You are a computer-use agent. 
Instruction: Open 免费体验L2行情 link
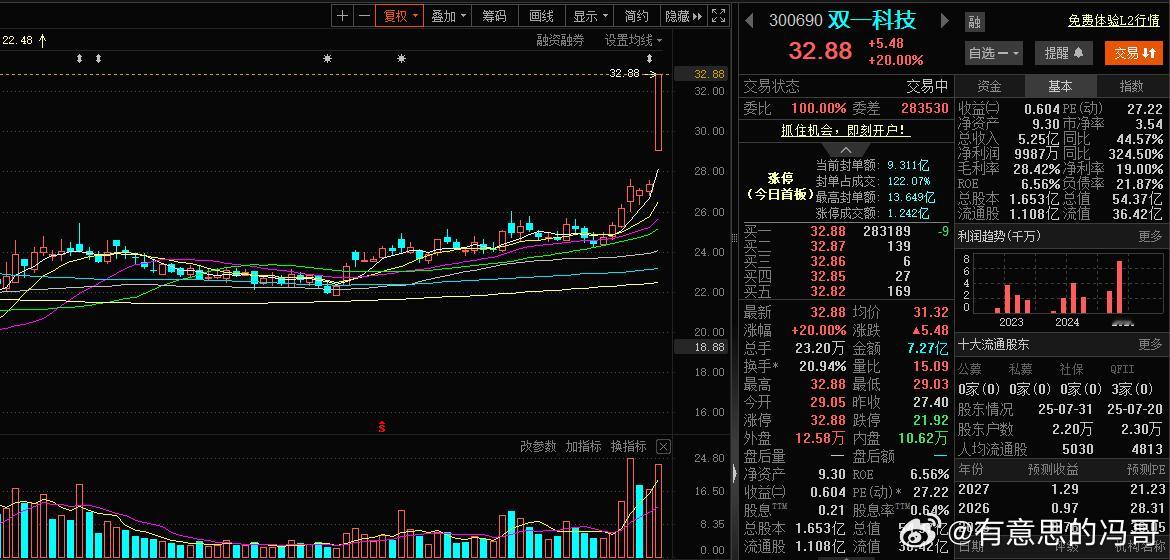[x=1113, y=21]
